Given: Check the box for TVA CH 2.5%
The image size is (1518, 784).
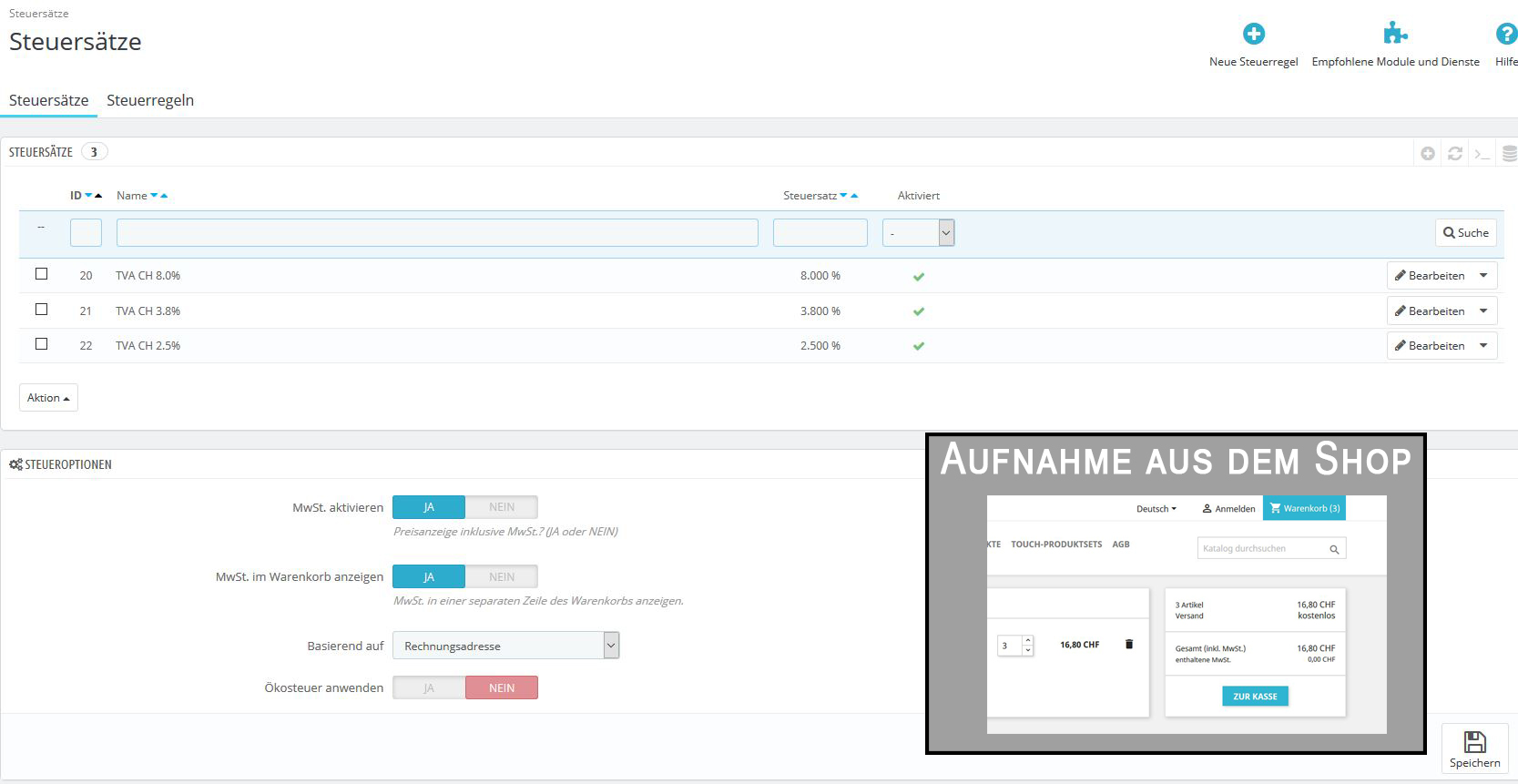Looking at the screenshot, I should tap(41, 344).
